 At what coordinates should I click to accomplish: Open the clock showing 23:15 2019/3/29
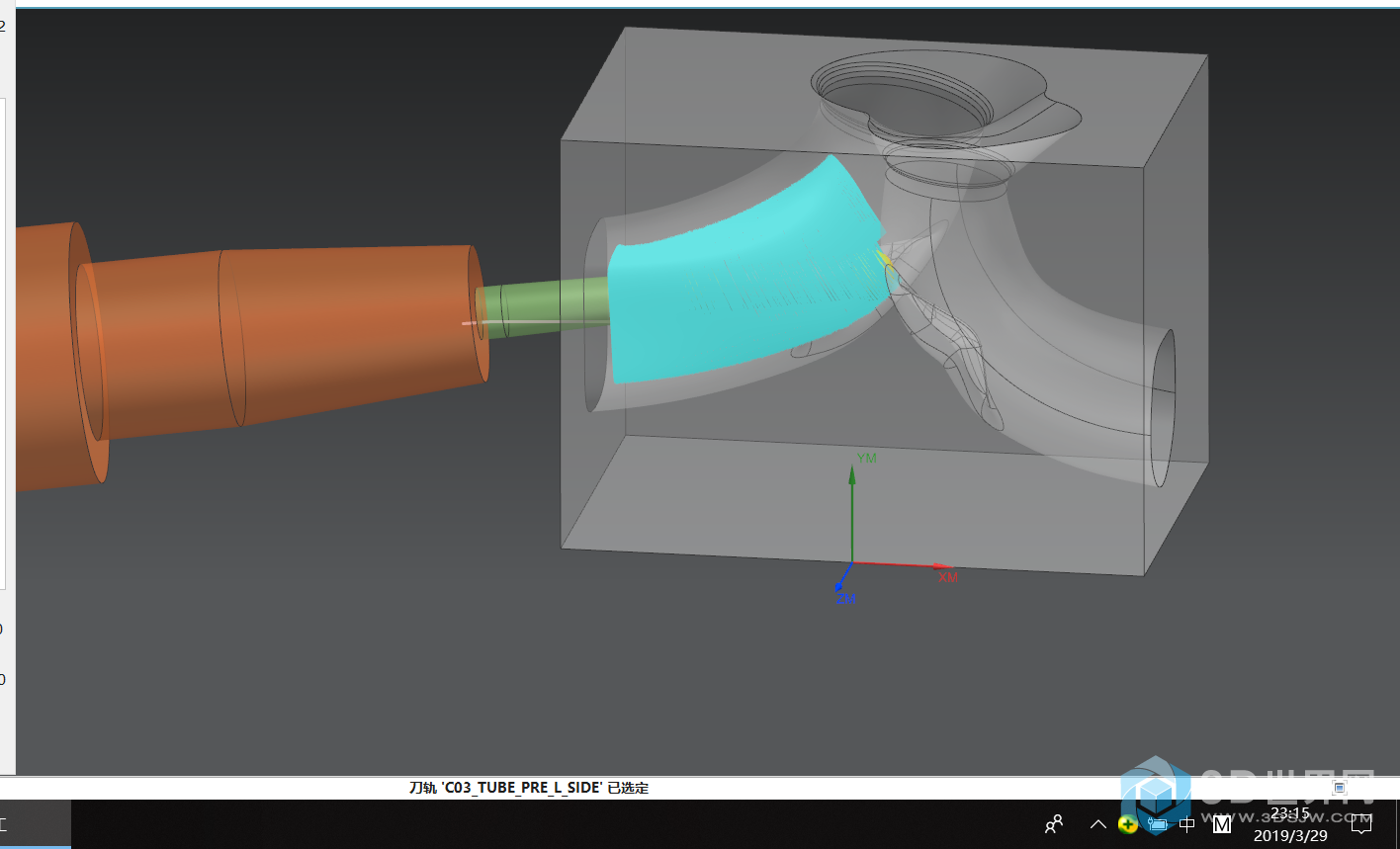[x=1290, y=824]
